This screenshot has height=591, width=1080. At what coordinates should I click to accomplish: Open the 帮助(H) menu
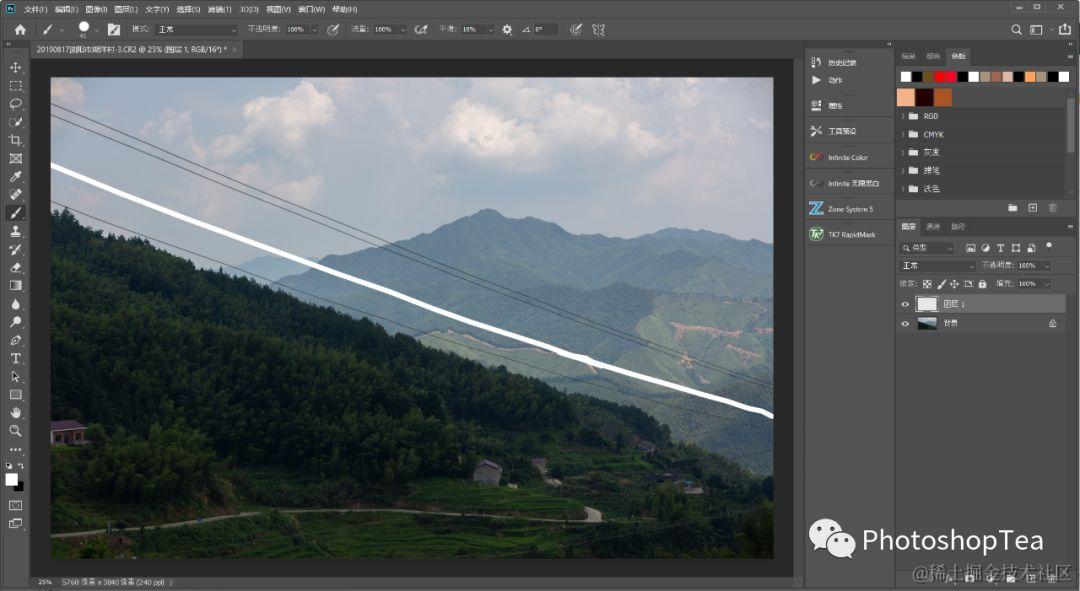(344, 9)
